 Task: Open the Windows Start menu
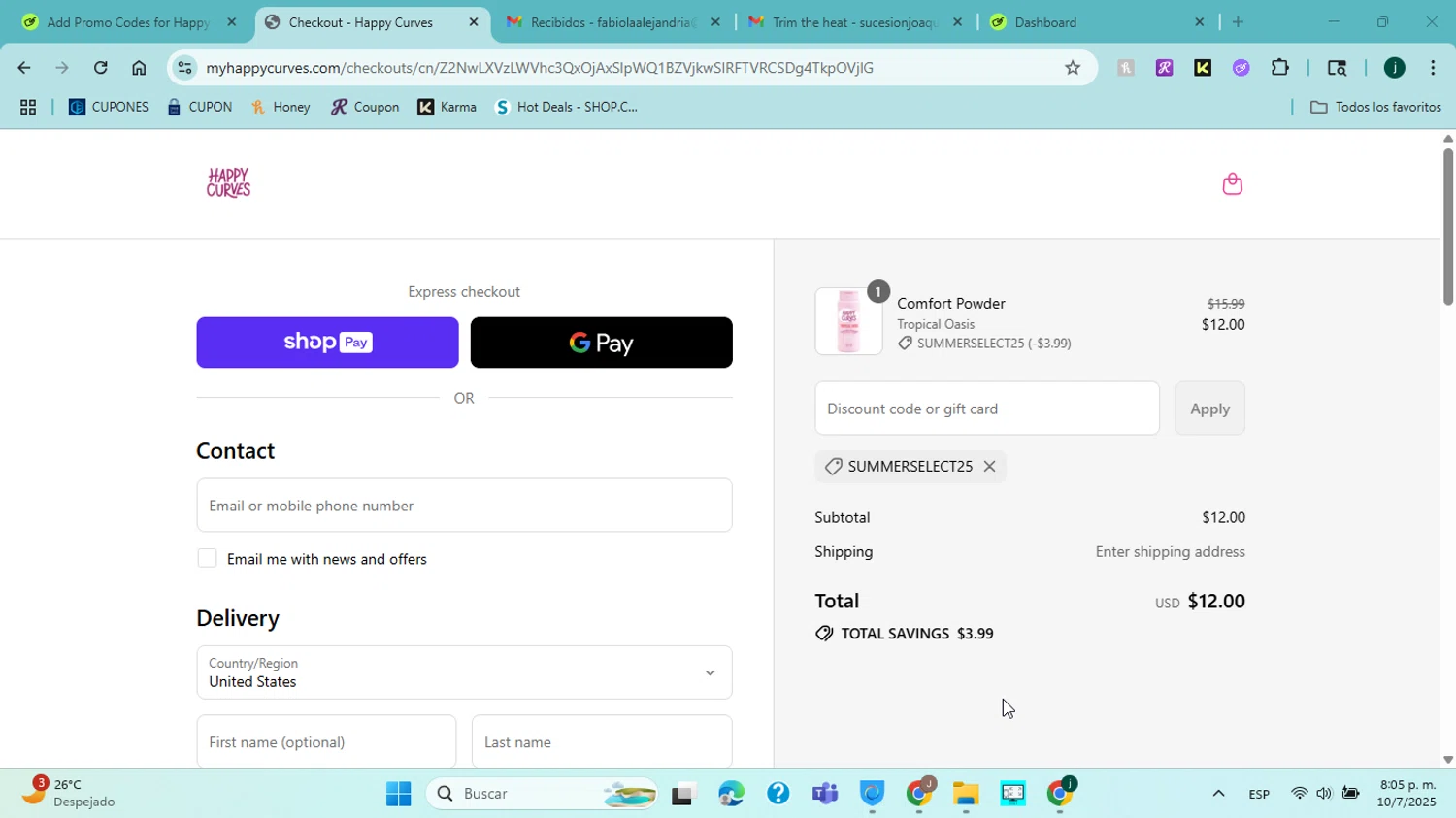[399, 795]
